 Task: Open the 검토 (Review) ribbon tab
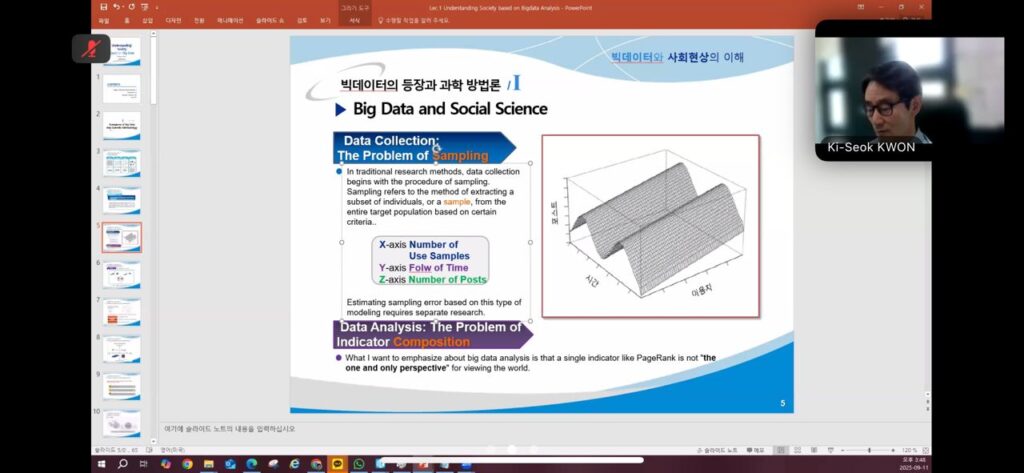[x=302, y=20]
